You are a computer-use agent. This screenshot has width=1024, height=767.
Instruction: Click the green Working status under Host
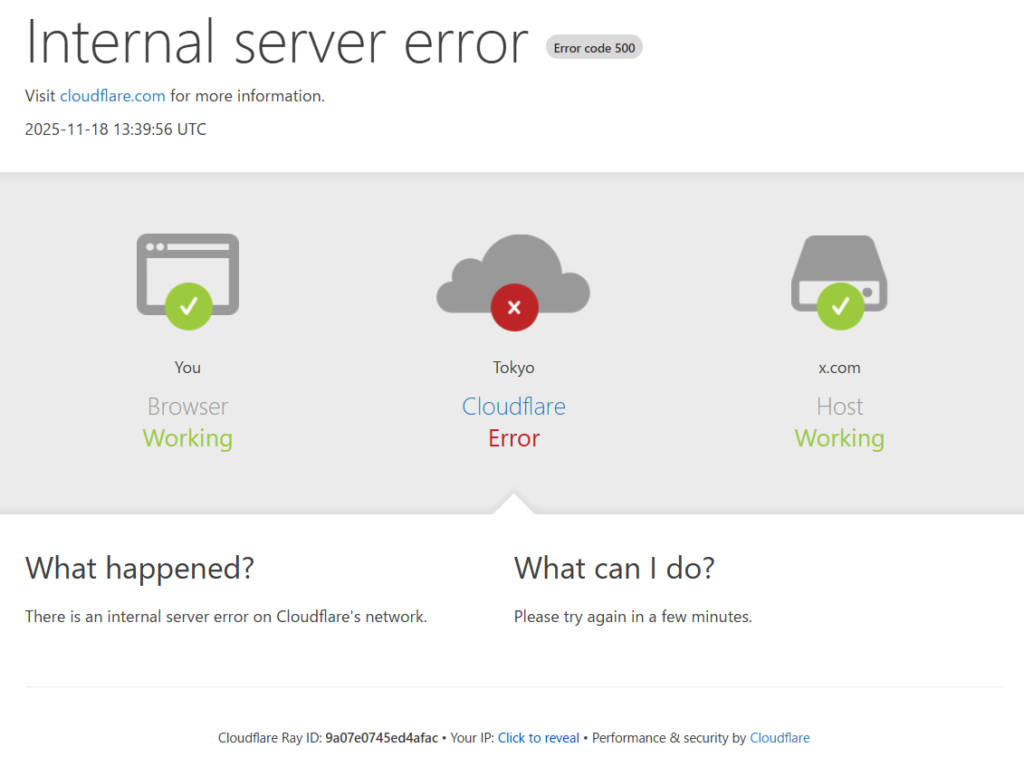[839, 438]
